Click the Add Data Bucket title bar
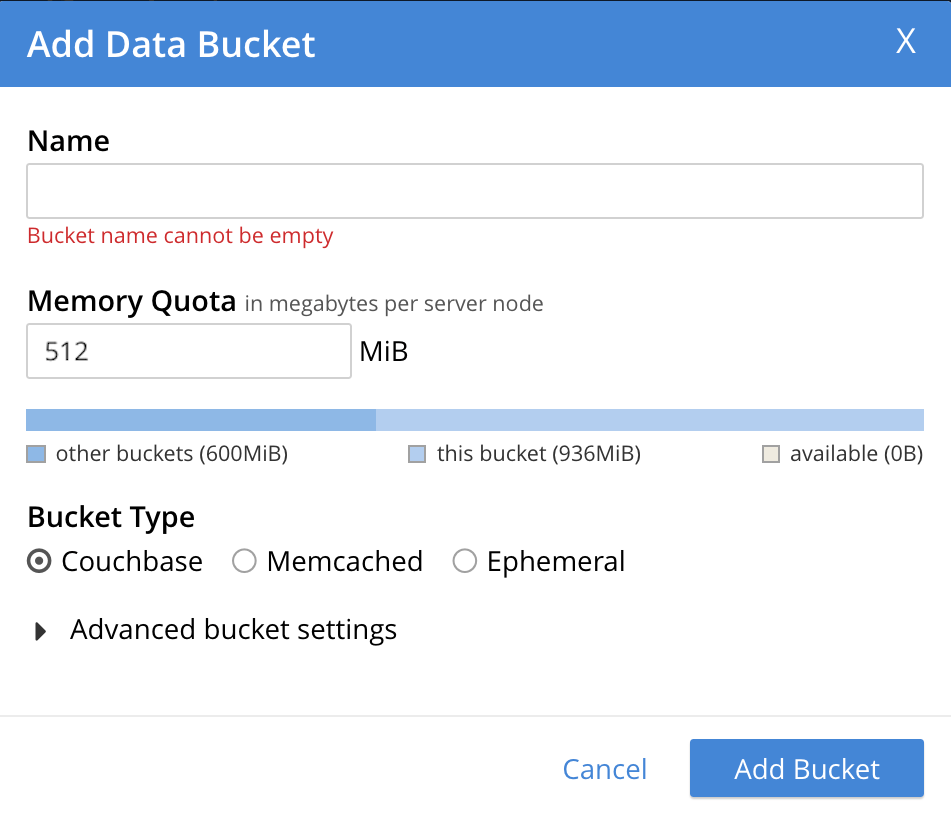 point(170,44)
